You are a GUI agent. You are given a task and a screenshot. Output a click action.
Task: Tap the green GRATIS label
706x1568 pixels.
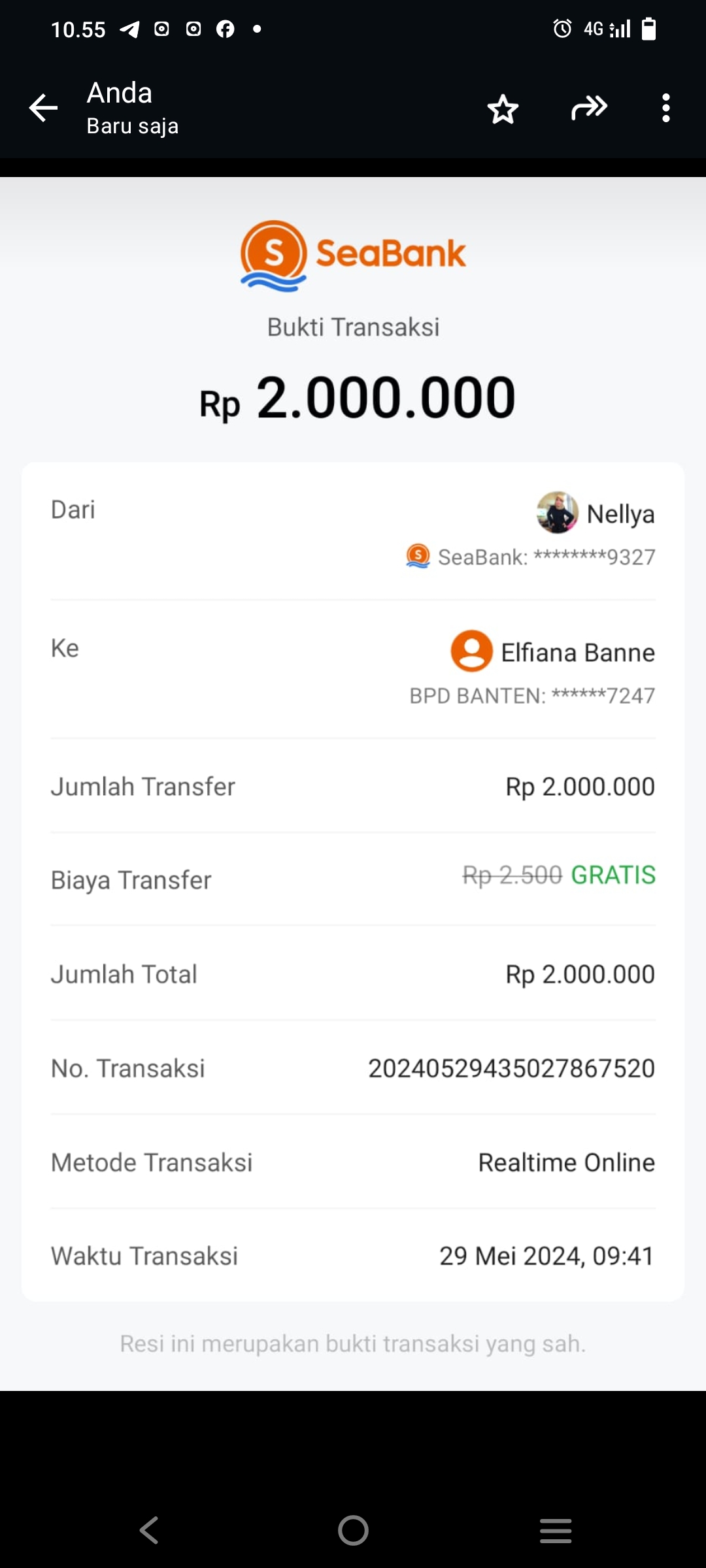[613, 875]
